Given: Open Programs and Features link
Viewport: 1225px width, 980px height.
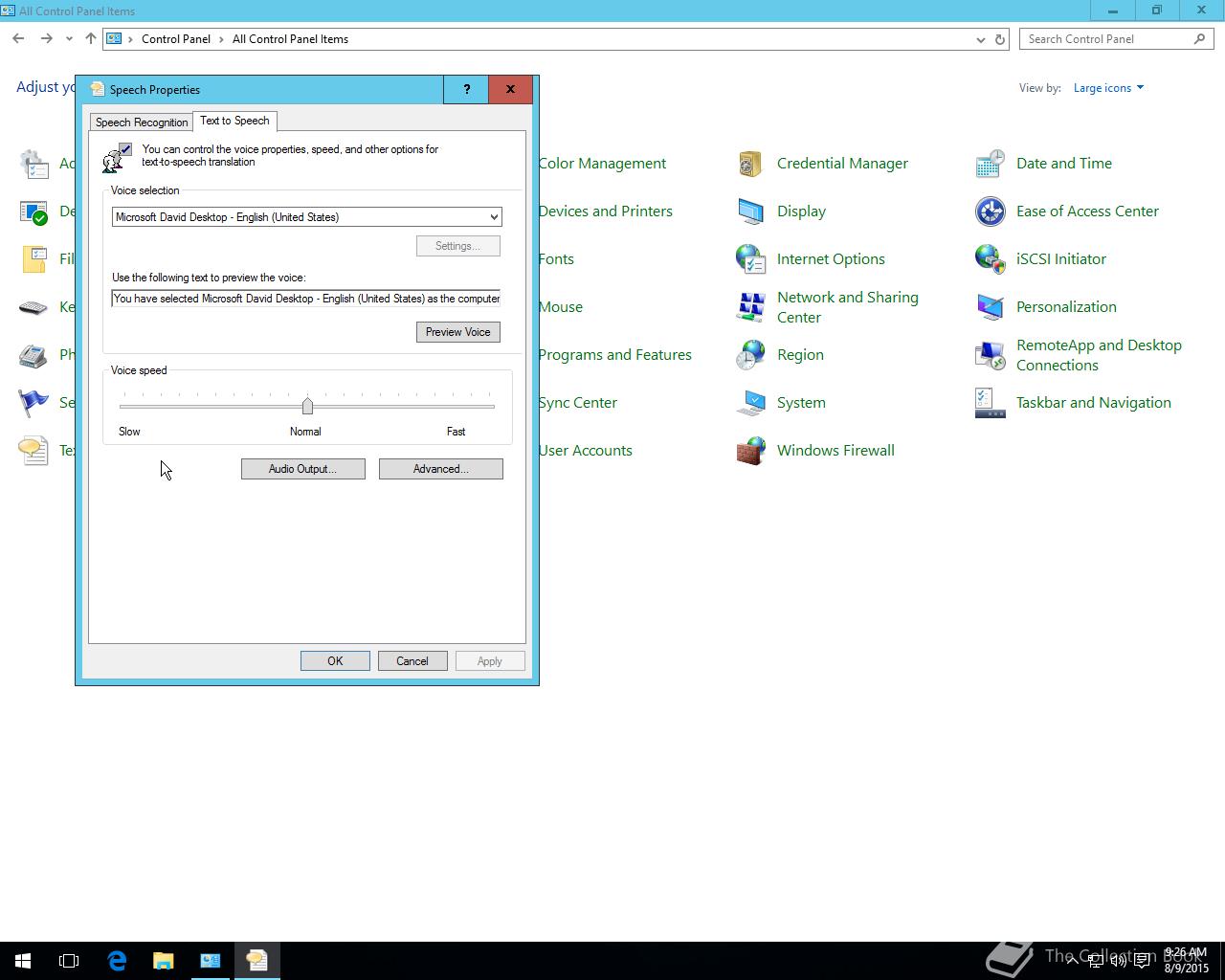Looking at the screenshot, I should (x=614, y=355).
